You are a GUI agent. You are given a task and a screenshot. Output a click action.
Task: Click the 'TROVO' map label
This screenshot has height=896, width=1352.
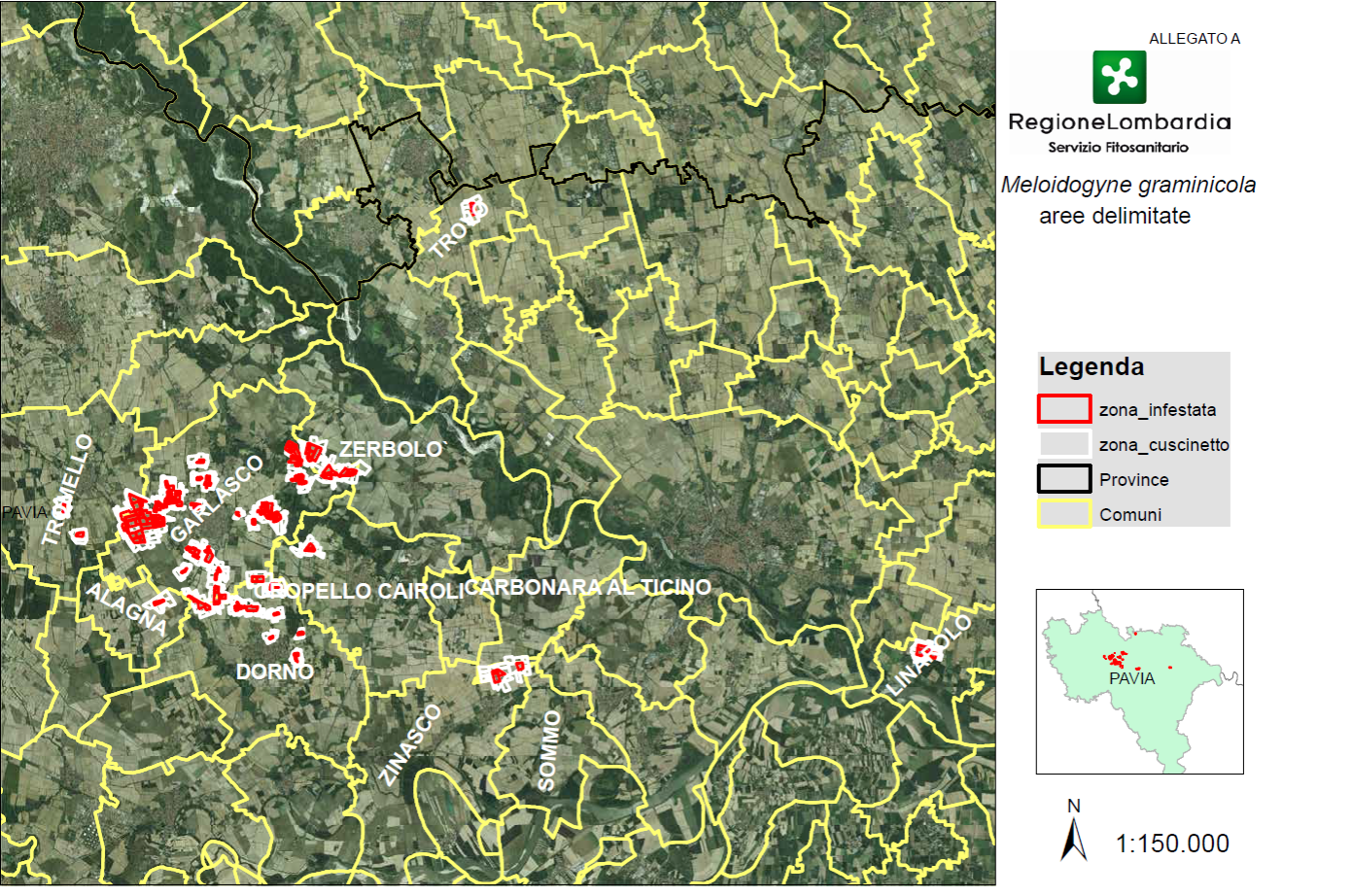[x=459, y=230]
